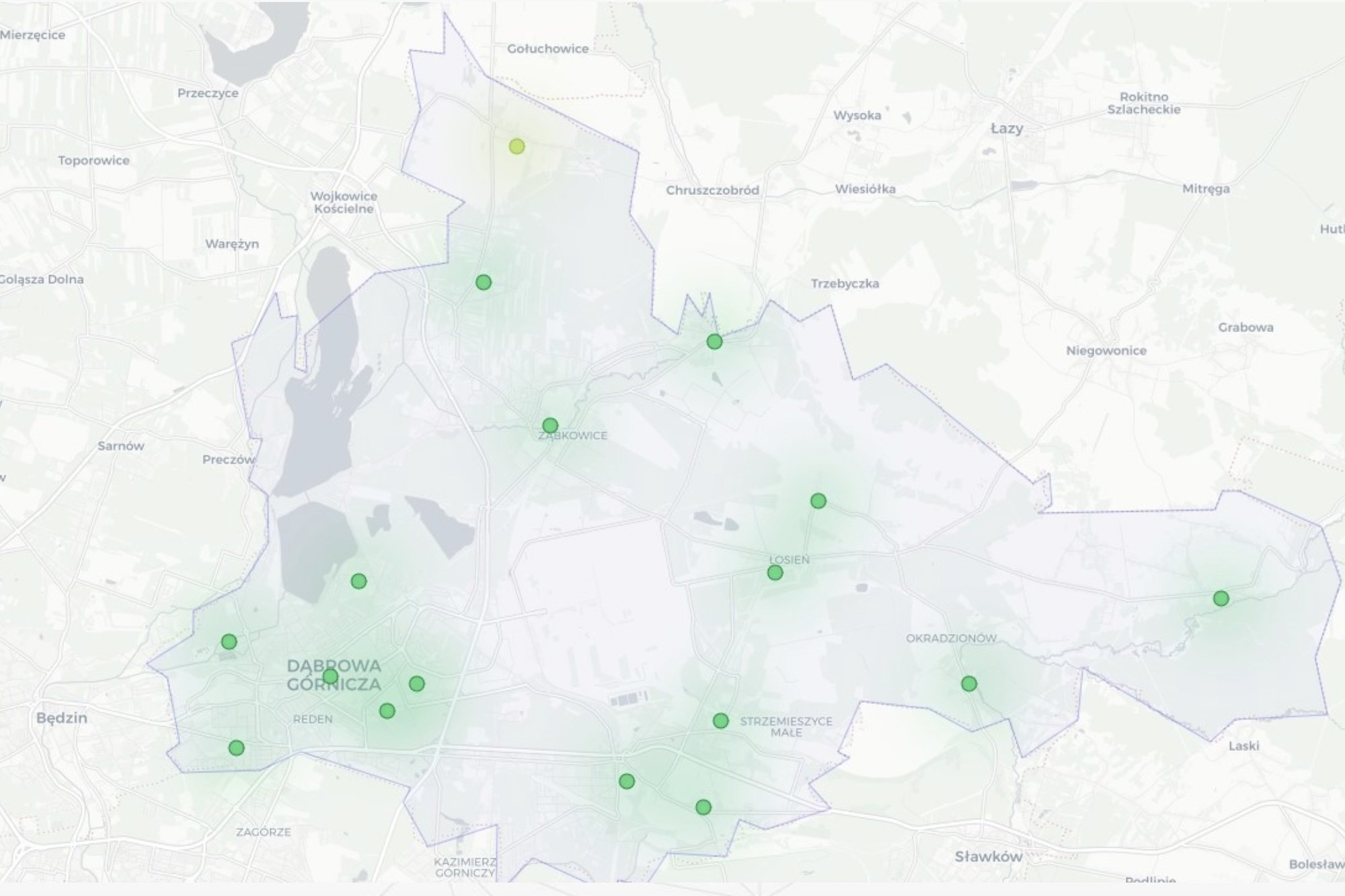Click the Okradzionów district label
The width and height of the screenshot is (1345, 896).
coord(951,638)
